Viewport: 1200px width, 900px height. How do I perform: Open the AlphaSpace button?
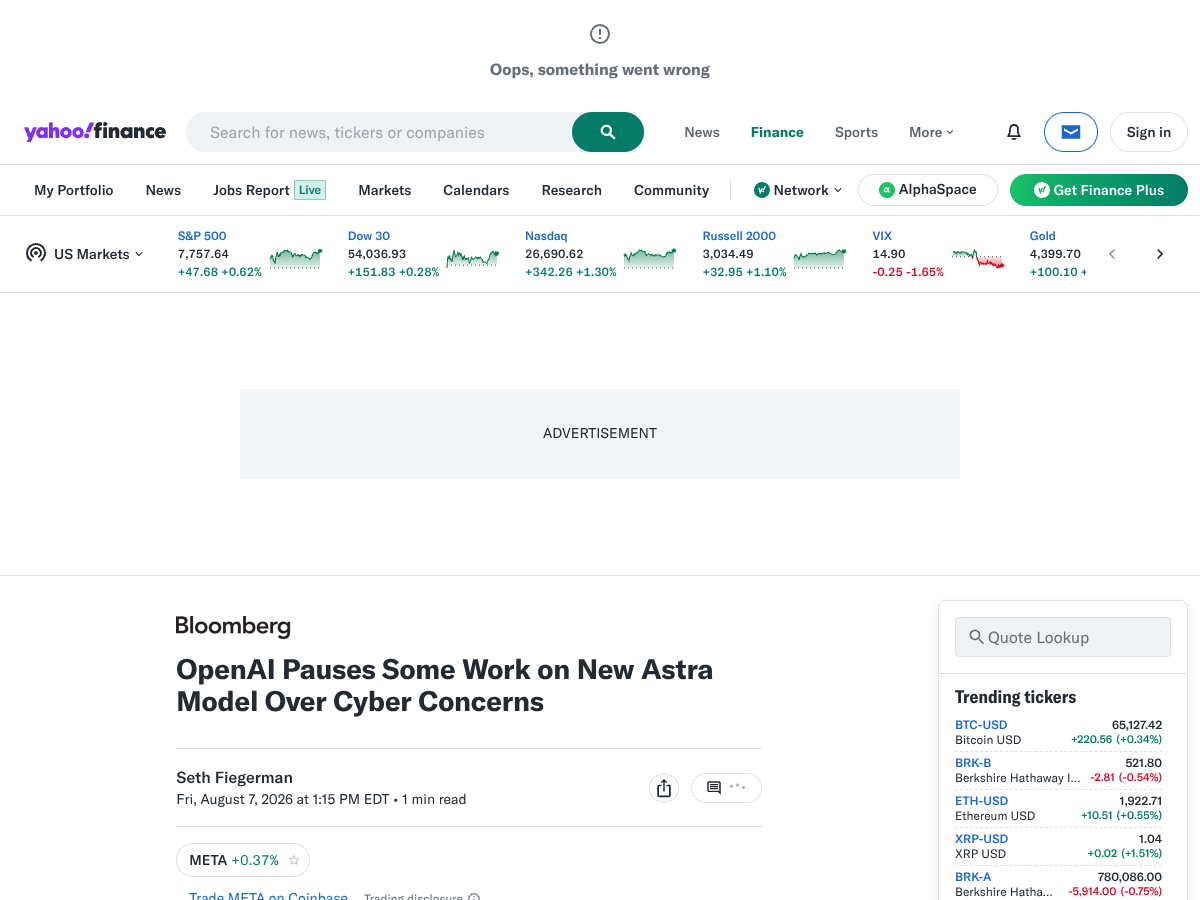(x=928, y=190)
